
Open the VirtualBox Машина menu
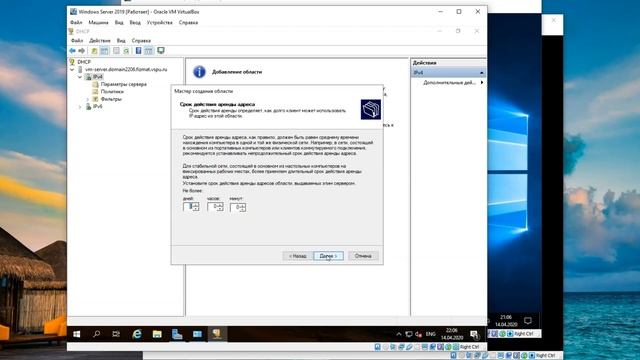coord(98,22)
